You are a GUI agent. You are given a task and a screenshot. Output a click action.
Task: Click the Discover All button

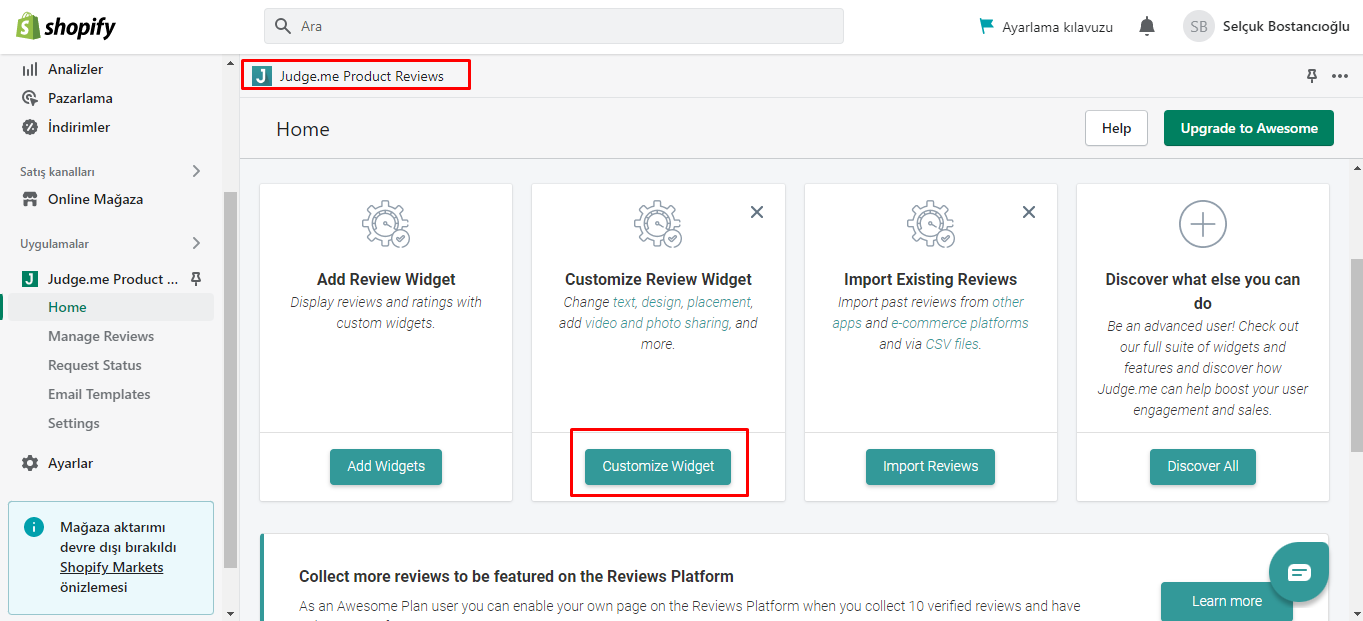(x=1203, y=466)
